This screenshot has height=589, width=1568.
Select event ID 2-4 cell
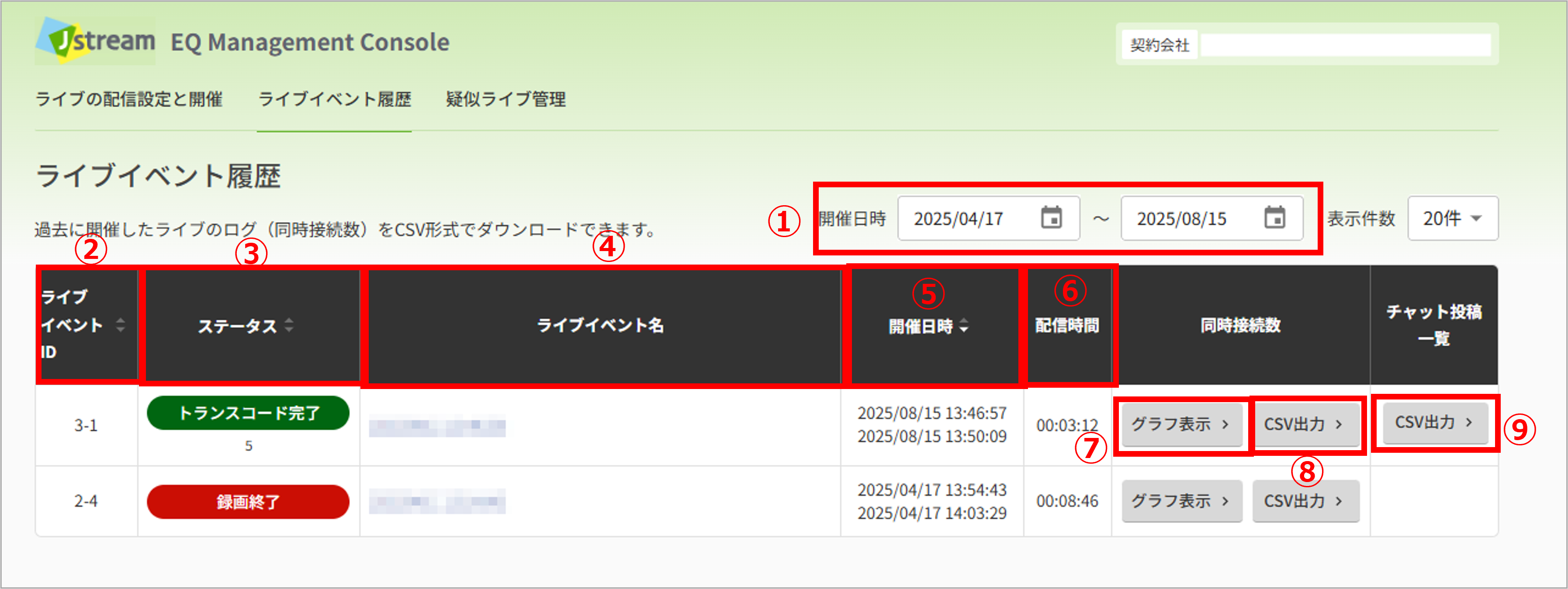click(86, 501)
